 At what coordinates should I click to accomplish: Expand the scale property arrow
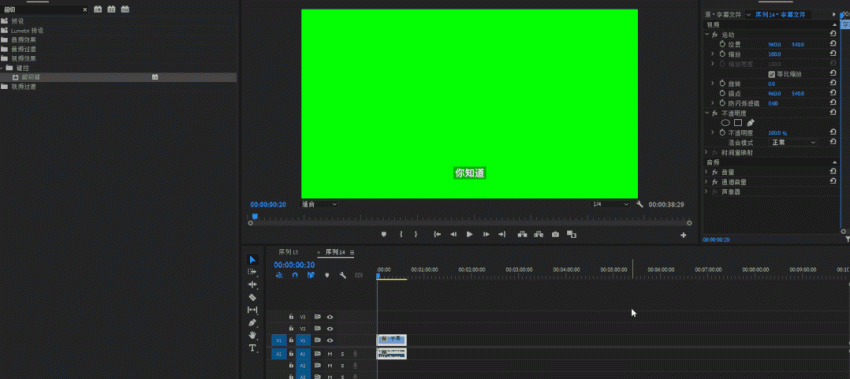[x=712, y=54]
